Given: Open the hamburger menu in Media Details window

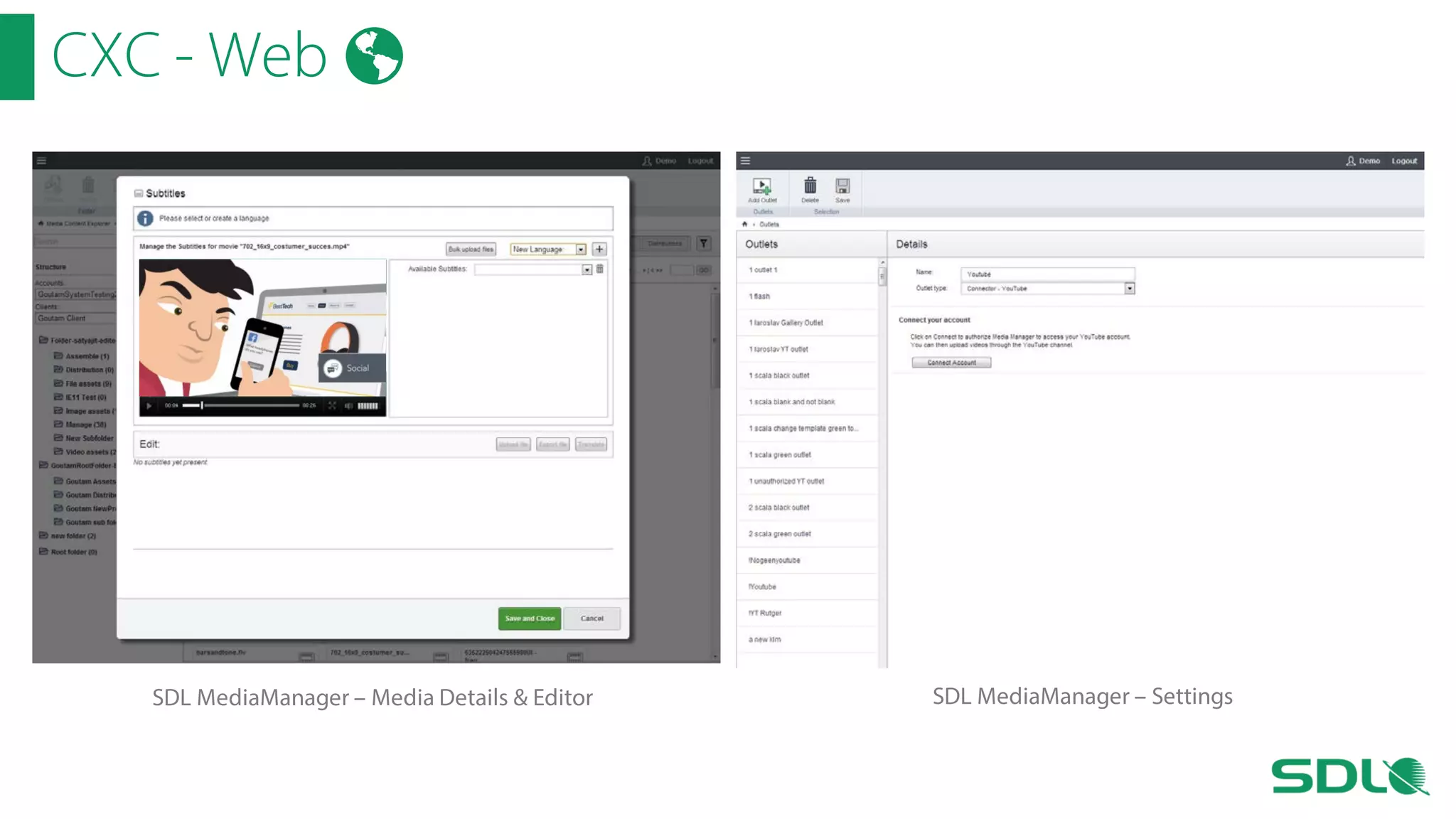Looking at the screenshot, I should tap(41, 161).
